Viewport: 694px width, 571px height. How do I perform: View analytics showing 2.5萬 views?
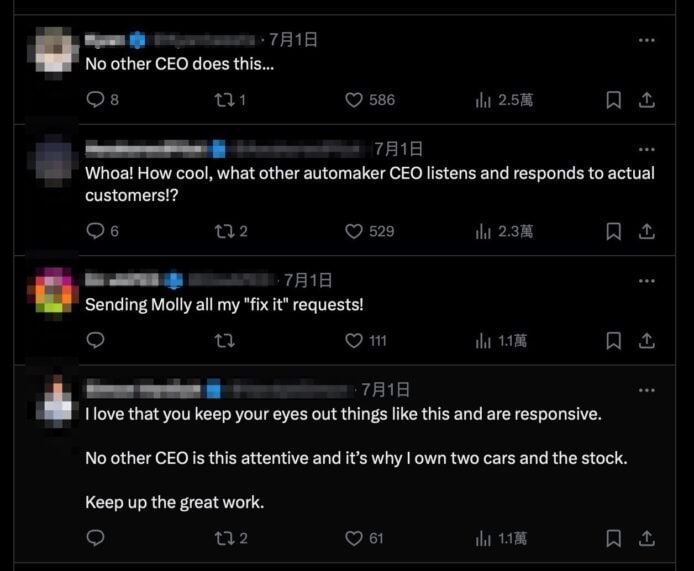(x=483, y=100)
